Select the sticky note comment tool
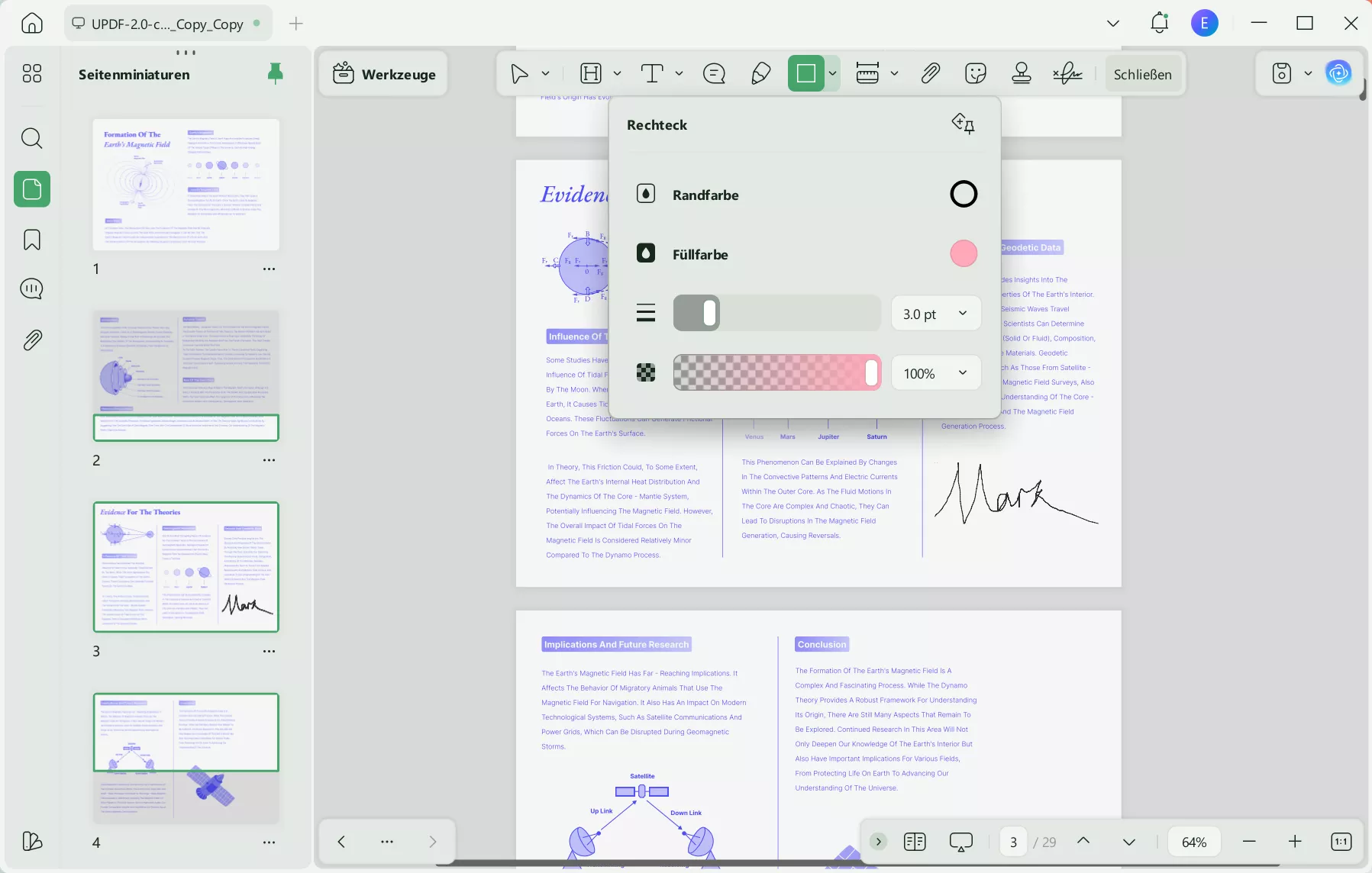The image size is (1372, 873). coord(714,74)
